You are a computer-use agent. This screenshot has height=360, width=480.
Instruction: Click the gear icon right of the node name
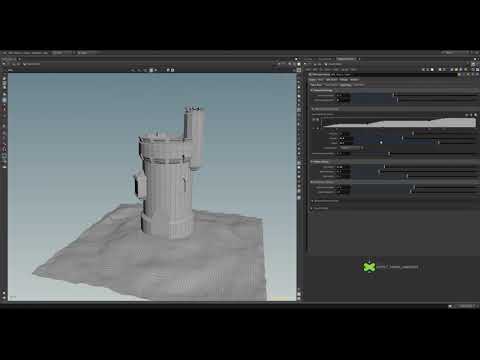click(460, 75)
